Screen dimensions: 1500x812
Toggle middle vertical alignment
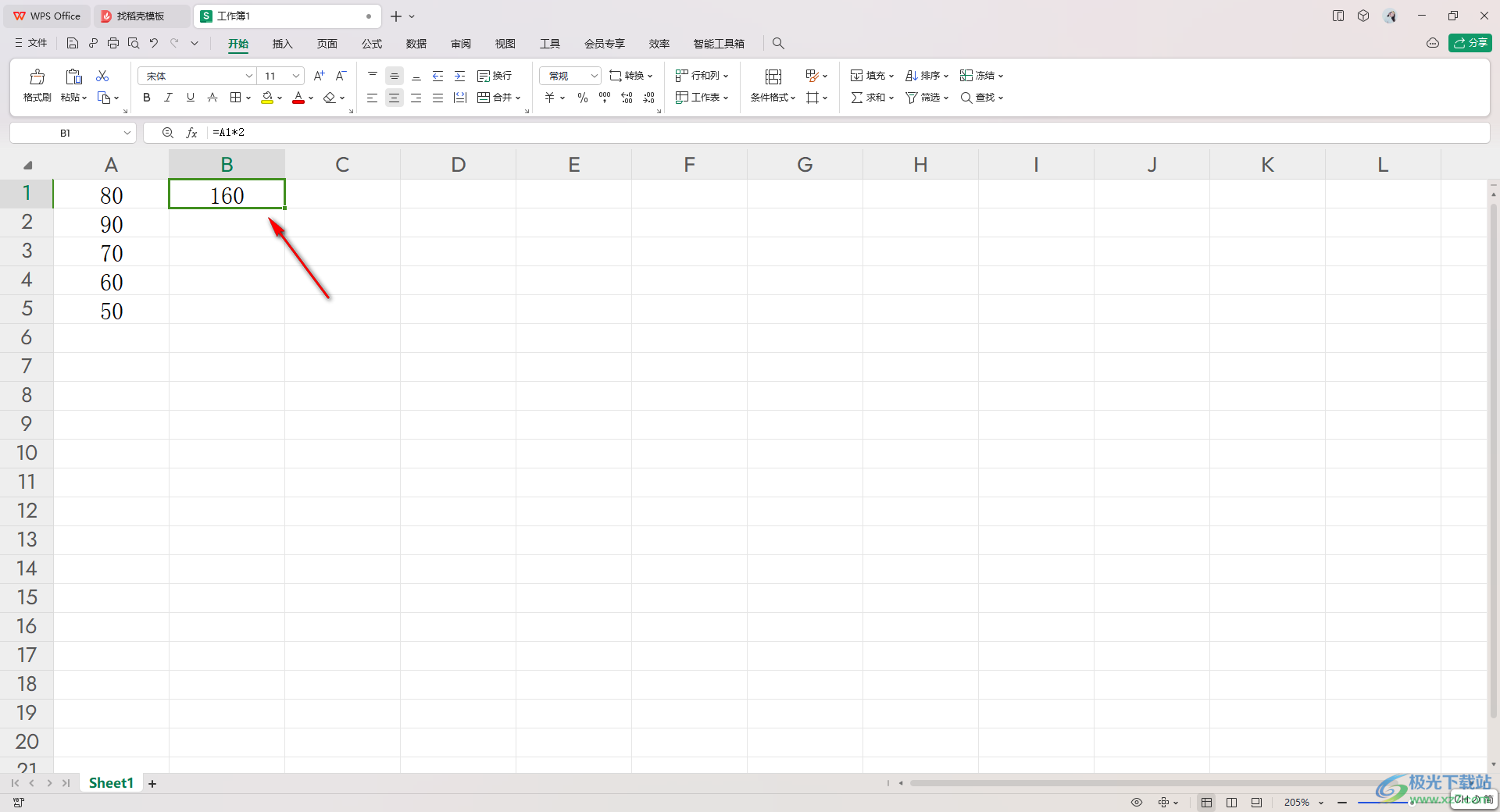(x=395, y=76)
